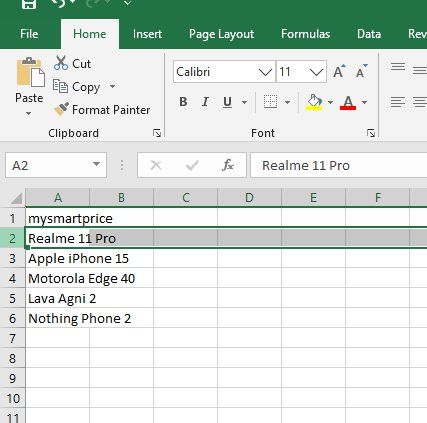Click the Select All corner triangle
This screenshot has height=423, width=427.
click(x=16, y=198)
